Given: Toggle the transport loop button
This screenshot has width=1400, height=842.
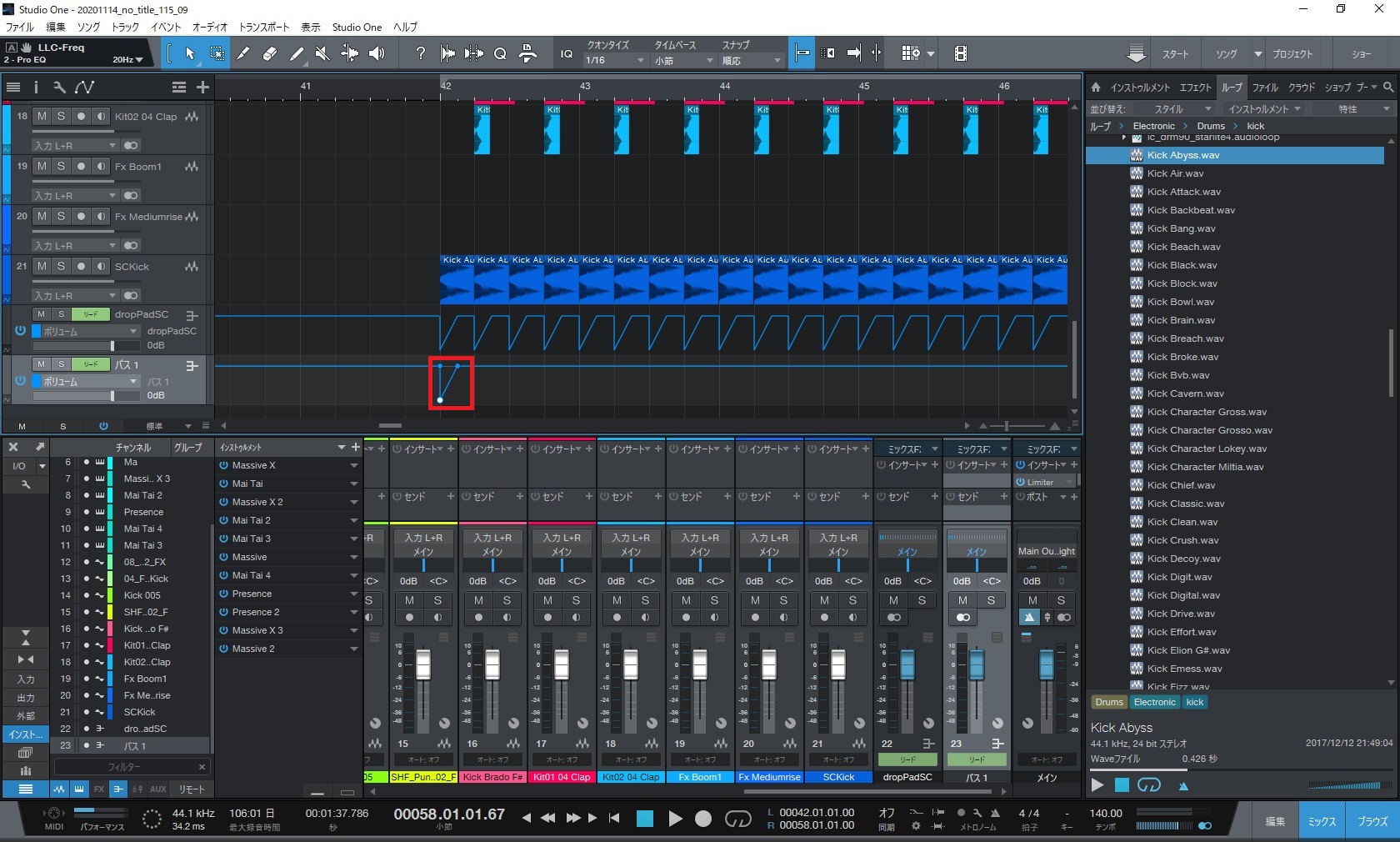Looking at the screenshot, I should coord(737,819).
